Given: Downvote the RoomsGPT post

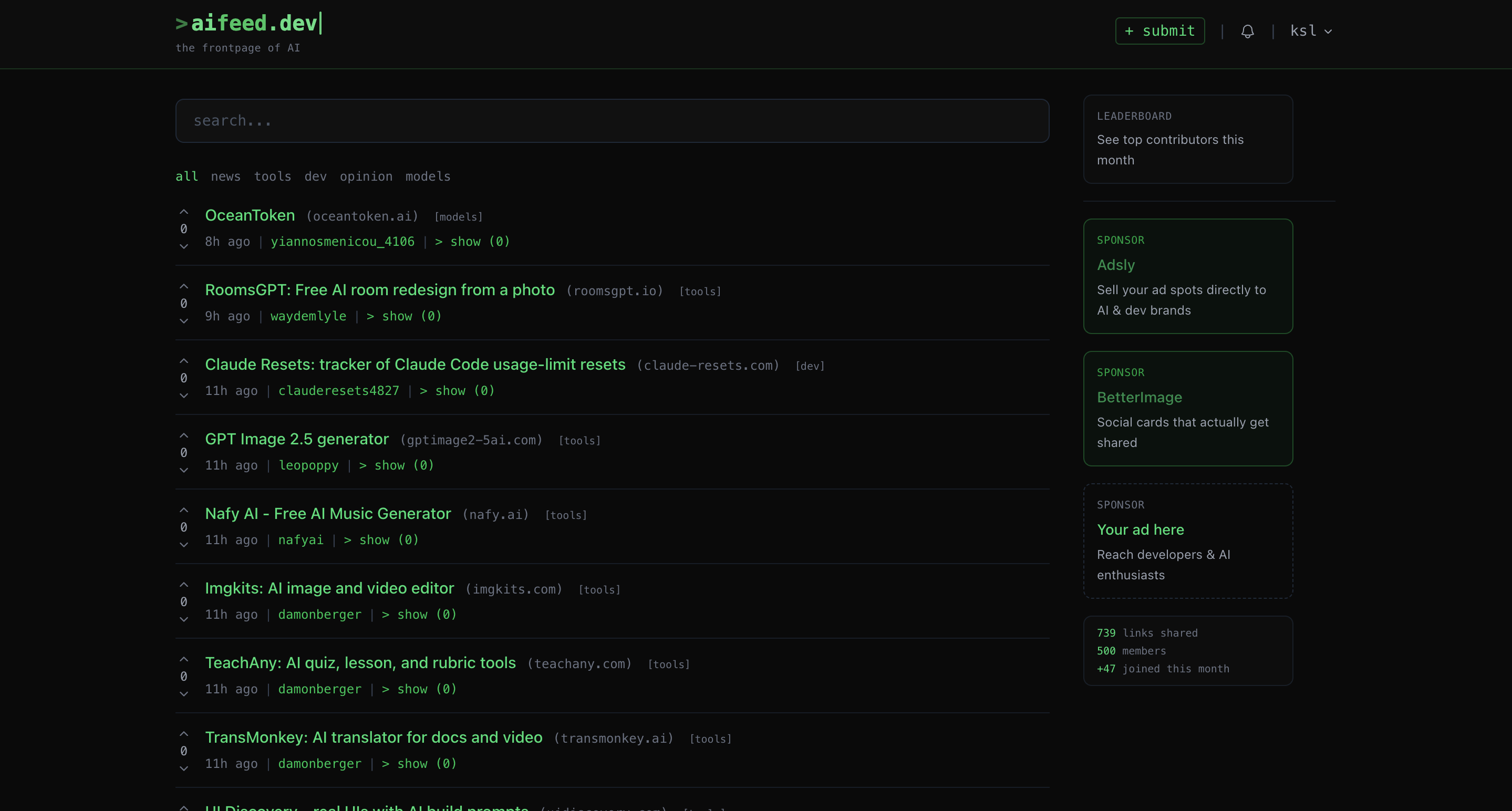Looking at the screenshot, I should tap(184, 321).
